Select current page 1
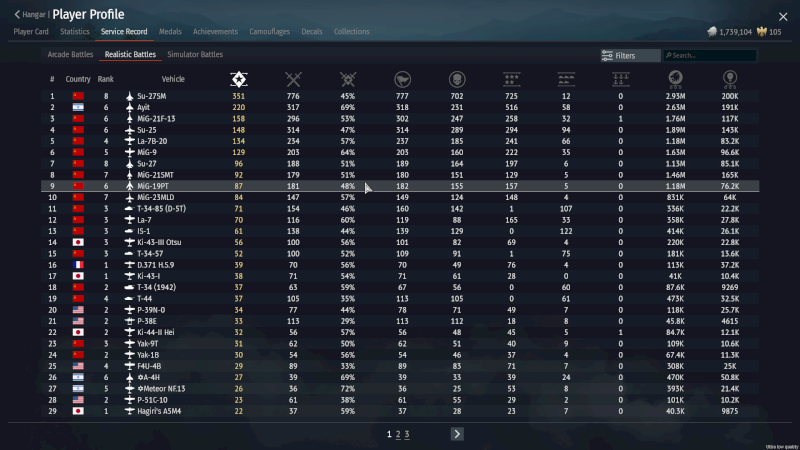This screenshot has height=450, width=800. 389,434
